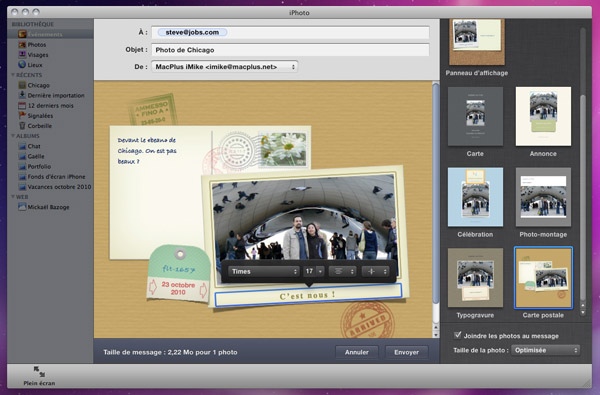The width and height of the screenshot is (600, 395).
Task: Open the Signalées flag icon
Action: 22,115
